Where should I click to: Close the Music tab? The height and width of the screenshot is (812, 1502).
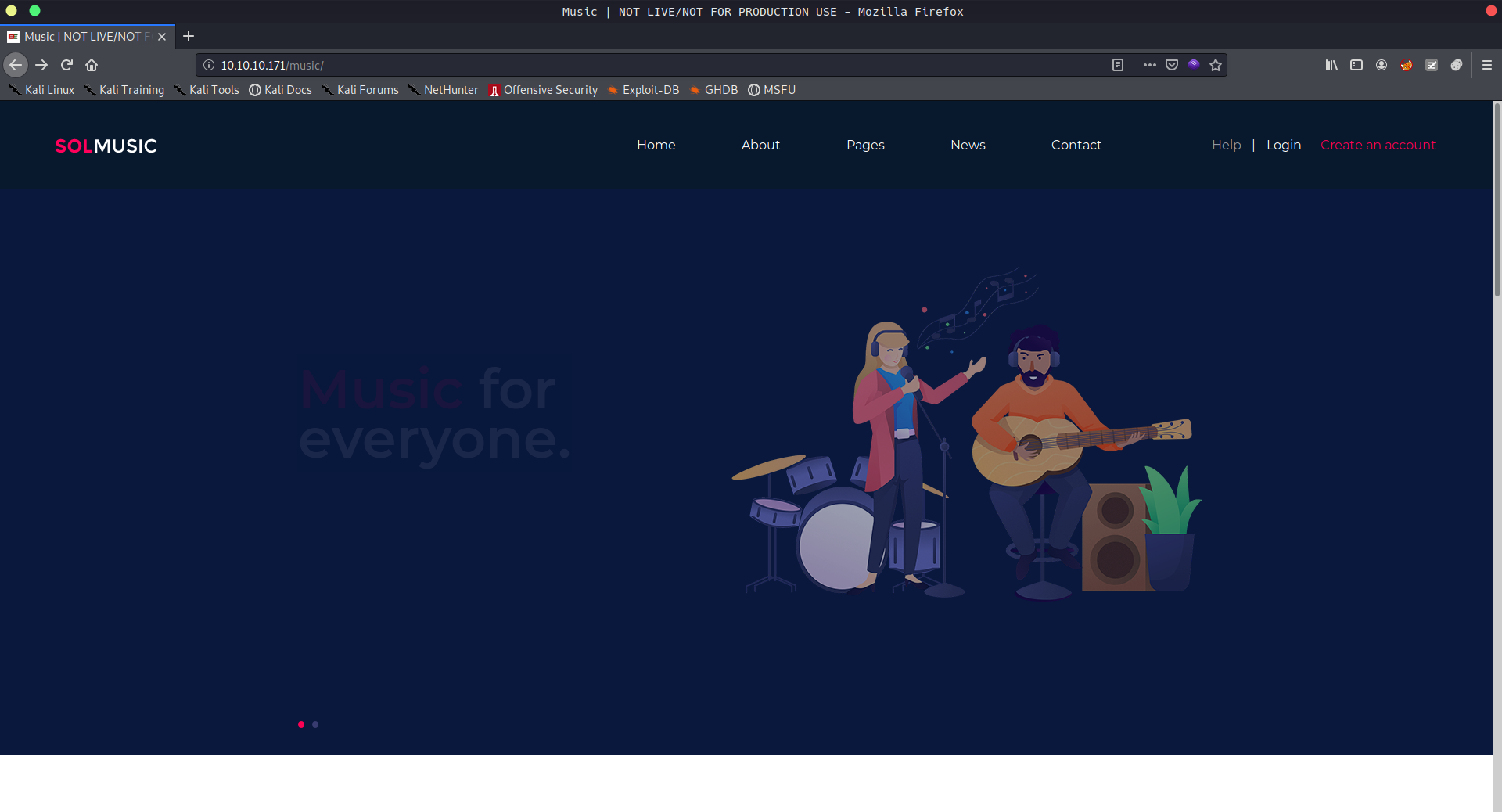162,37
